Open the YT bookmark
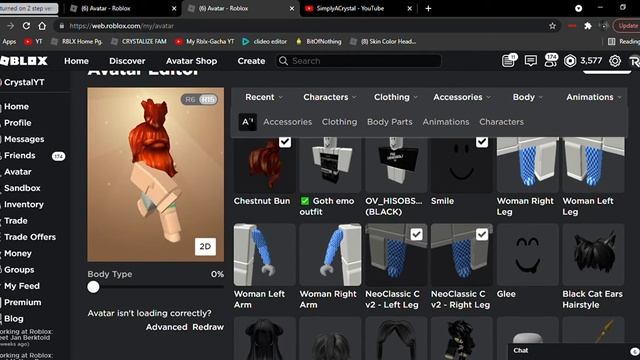 point(33,41)
